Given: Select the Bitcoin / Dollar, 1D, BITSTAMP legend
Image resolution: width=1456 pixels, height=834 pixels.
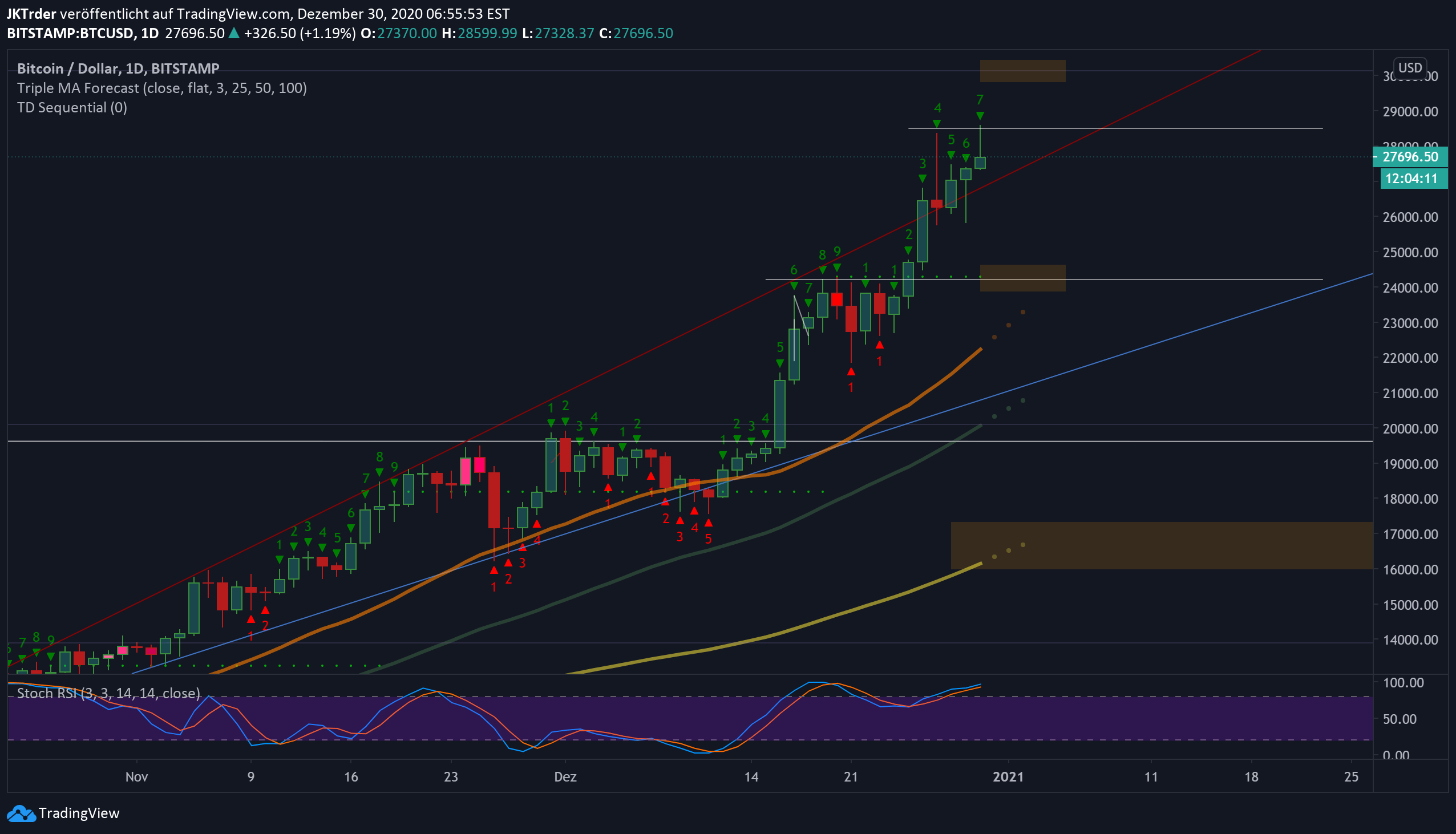Looking at the screenshot, I should [118, 68].
